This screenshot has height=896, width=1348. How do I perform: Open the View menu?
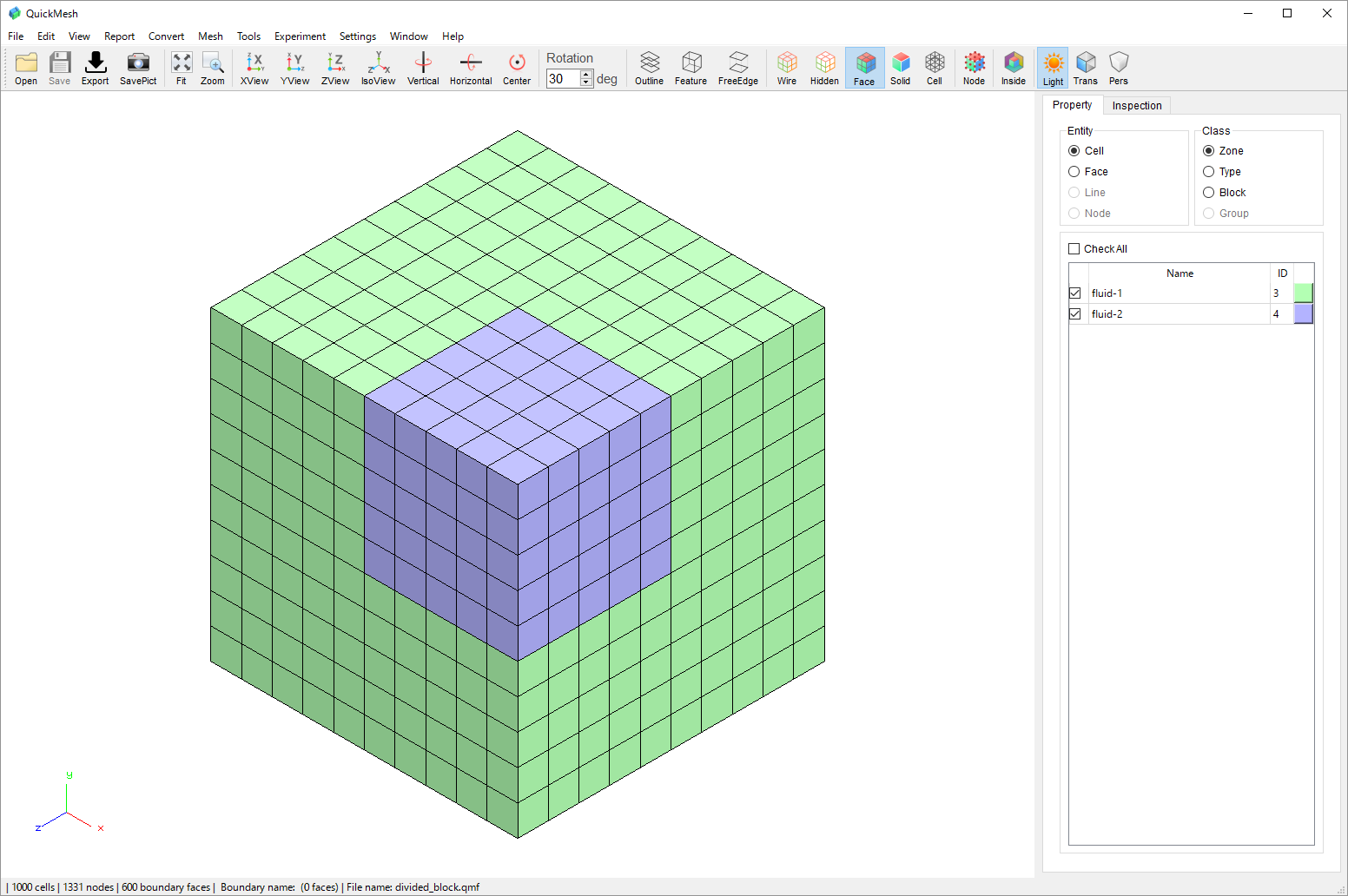click(79, 36)
